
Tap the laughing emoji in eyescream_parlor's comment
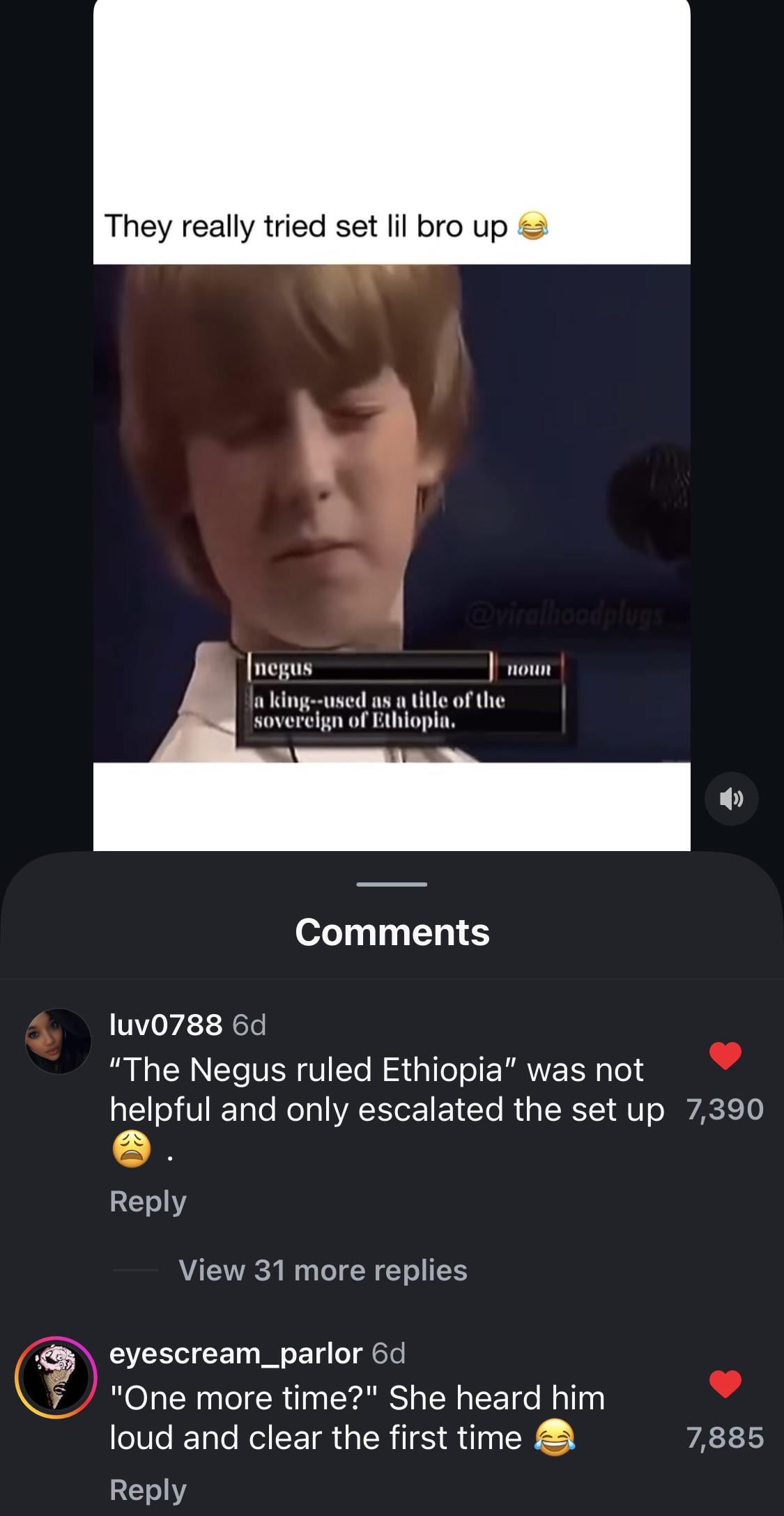click(555, 1438)
